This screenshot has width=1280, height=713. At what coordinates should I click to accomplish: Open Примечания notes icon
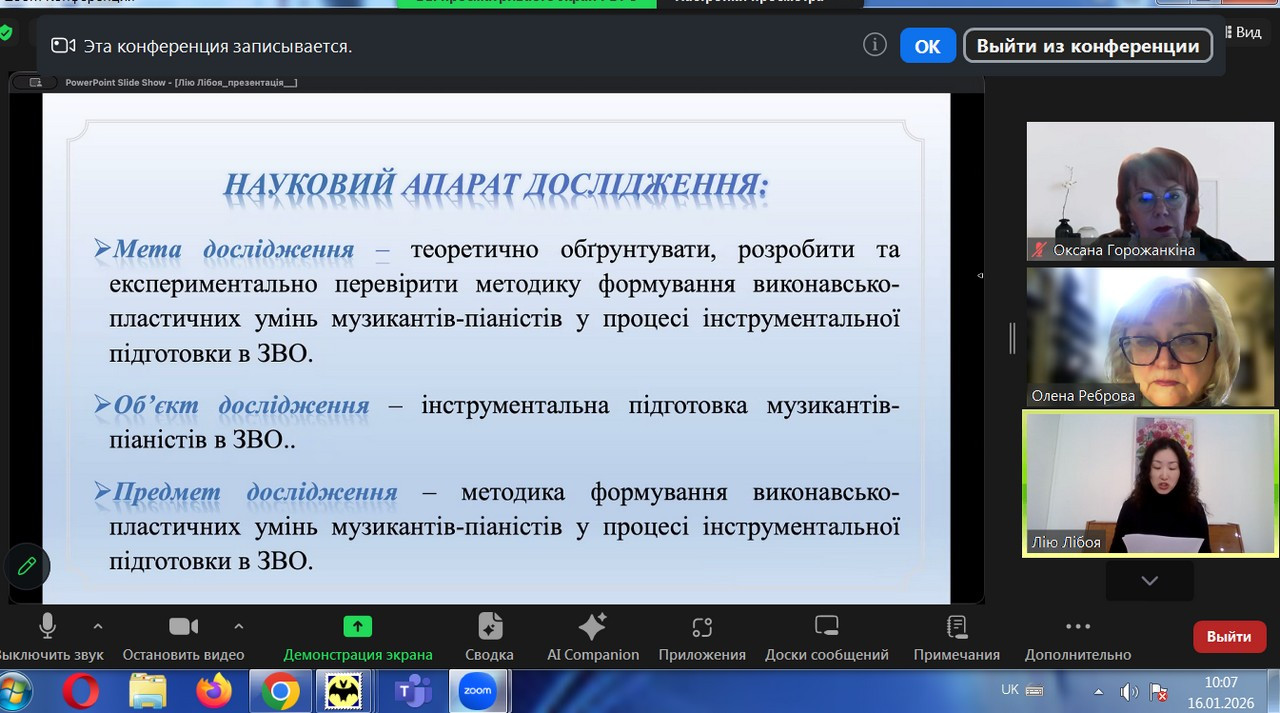coord(956,627)
